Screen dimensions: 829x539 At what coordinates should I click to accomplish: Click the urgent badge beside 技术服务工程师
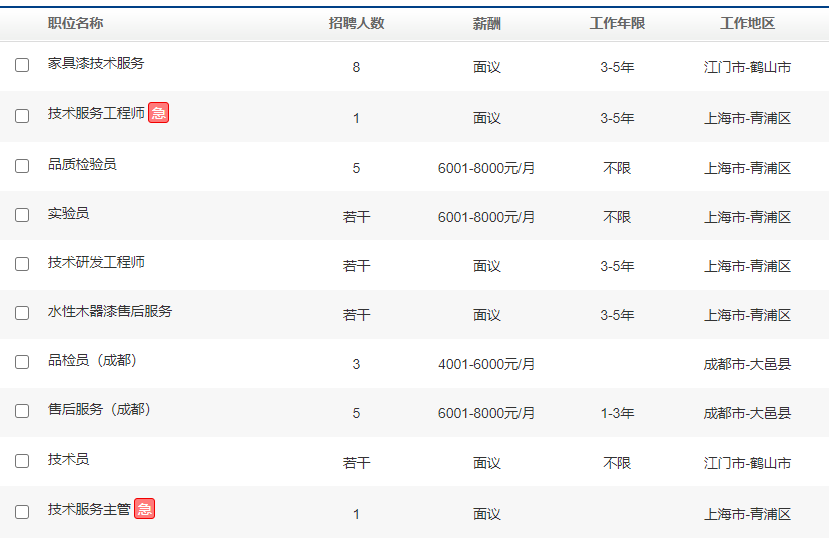(x=158, y=113)
